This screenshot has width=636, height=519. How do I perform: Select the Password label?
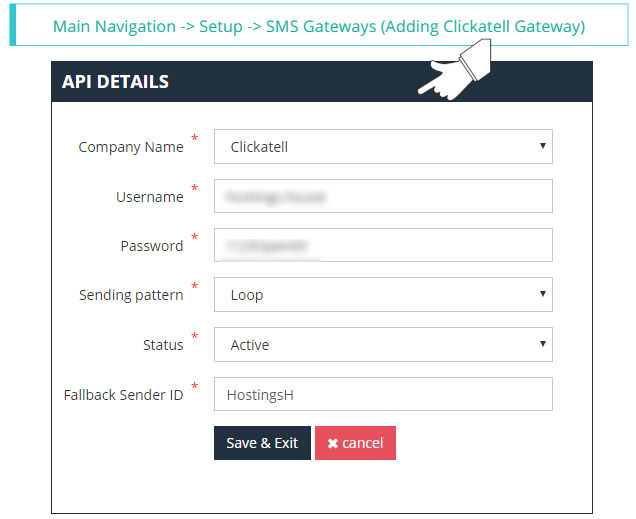(x=152, y=246)
